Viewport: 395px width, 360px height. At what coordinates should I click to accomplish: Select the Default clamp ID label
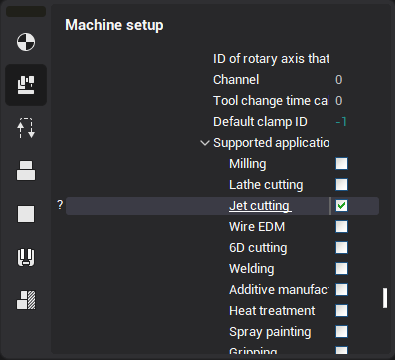coord(260,122)
